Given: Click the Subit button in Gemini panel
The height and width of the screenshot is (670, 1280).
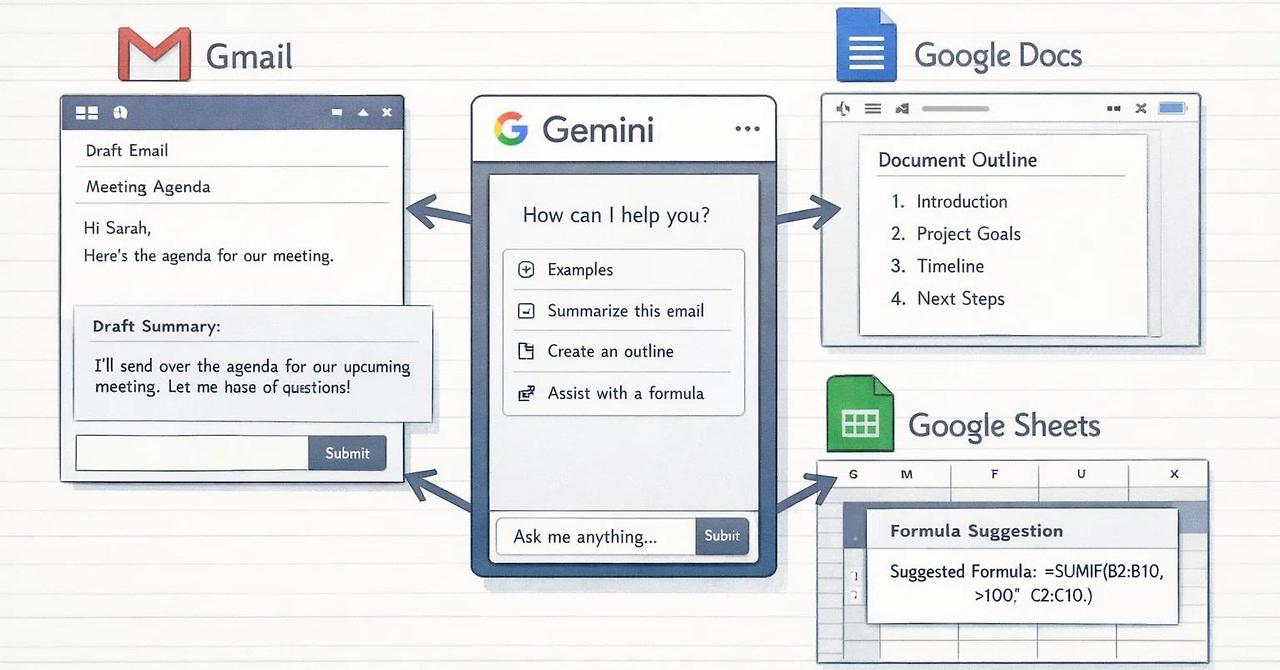Looking at the screenshot, I should tap(722, 536).
